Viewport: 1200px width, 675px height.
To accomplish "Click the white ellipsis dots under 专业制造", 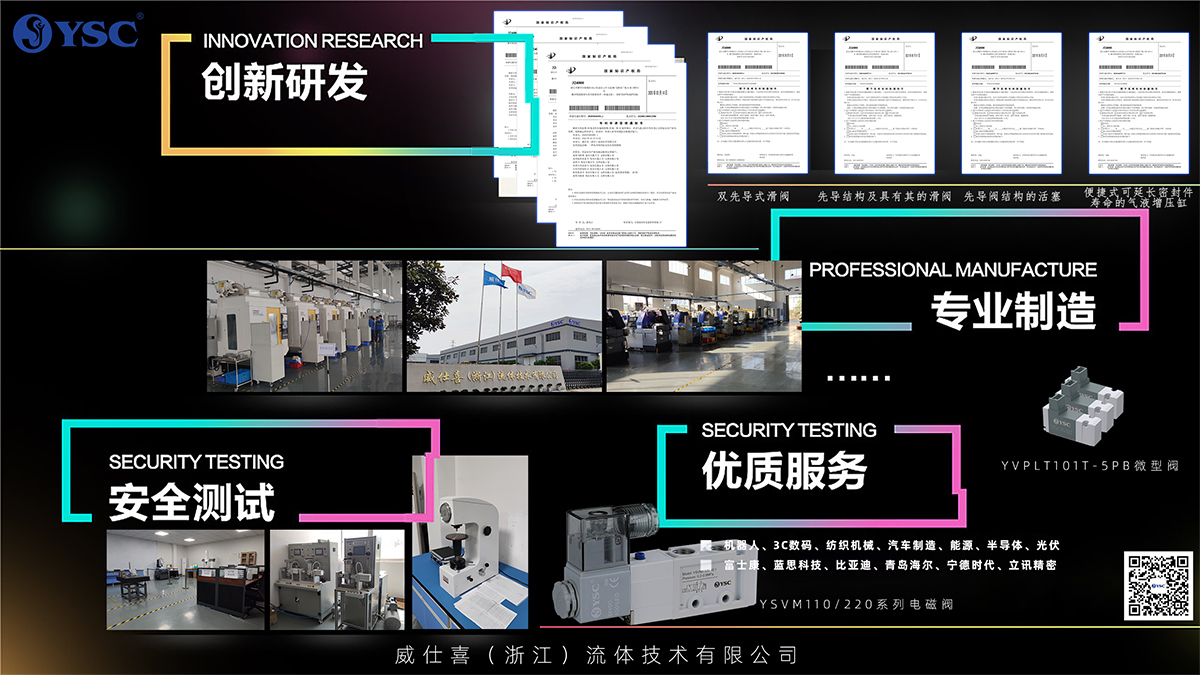I will click(x=859, y=379).
